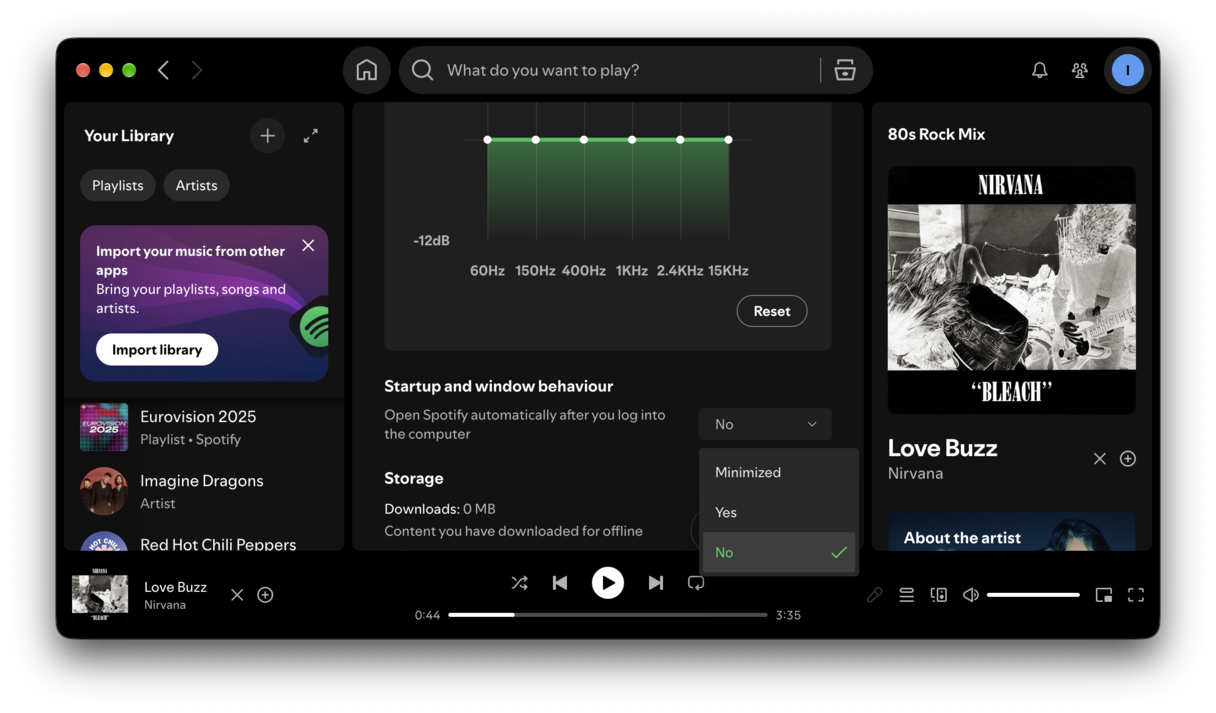Add Love Buzz to Liked Songs in player bar

(265, 595)
